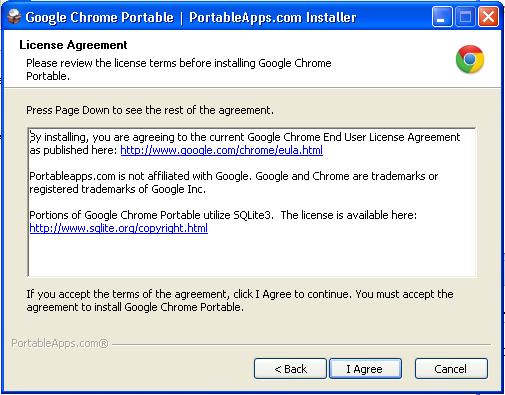Minimize the installer window
This screenshot has height=395, width=505.
point(442,17)
